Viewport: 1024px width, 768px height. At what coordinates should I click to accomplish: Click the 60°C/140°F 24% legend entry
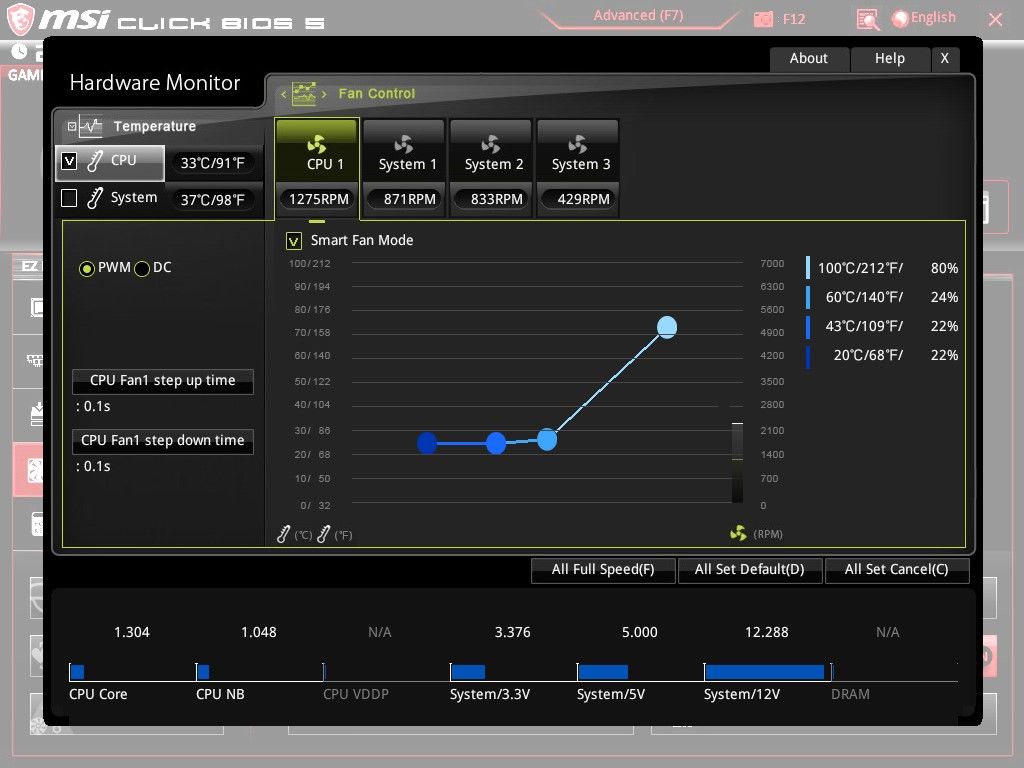(x=882, y=297)
